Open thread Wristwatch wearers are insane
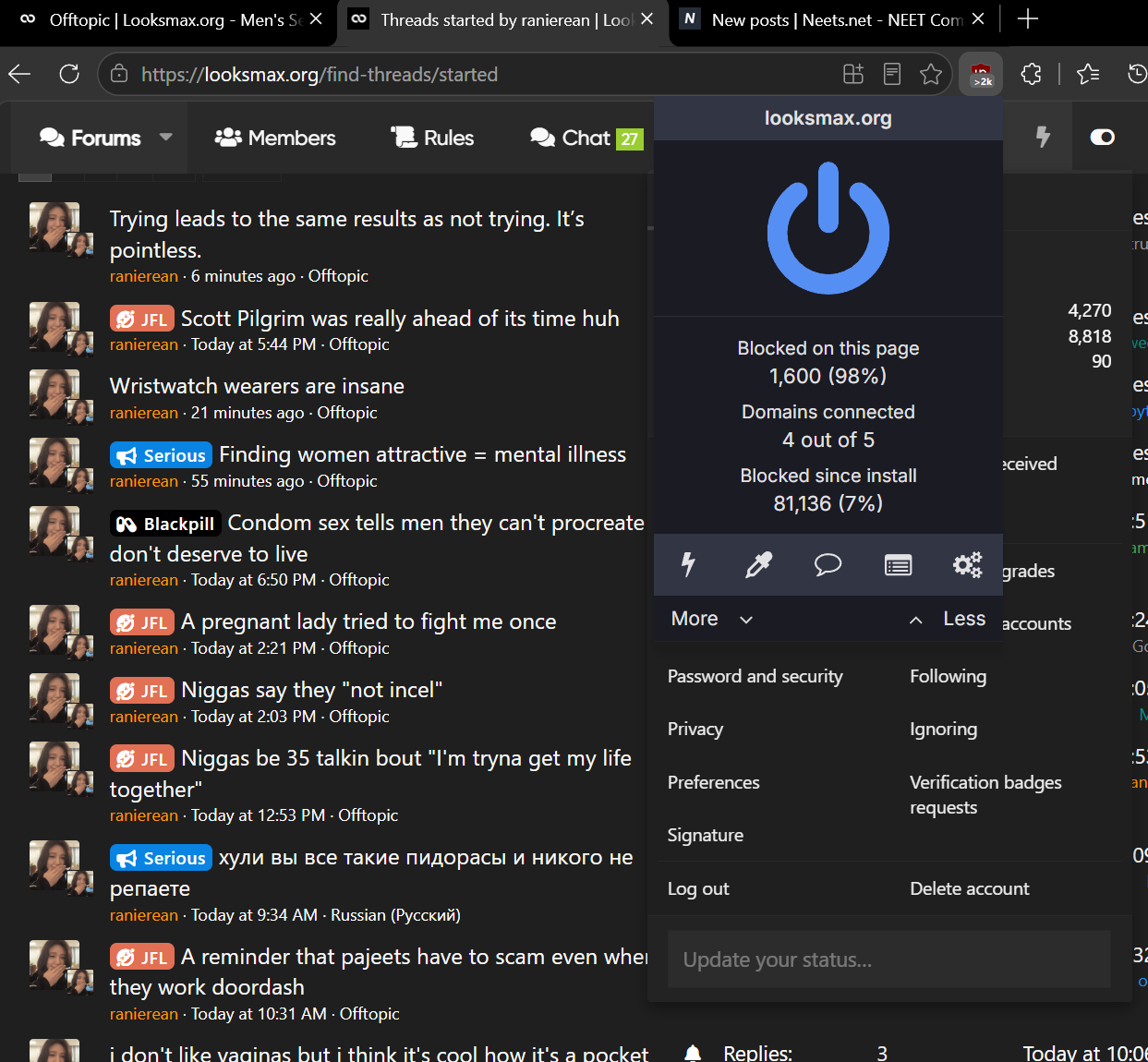This screenshot has height=1062, width=1148. pos(257,386)
